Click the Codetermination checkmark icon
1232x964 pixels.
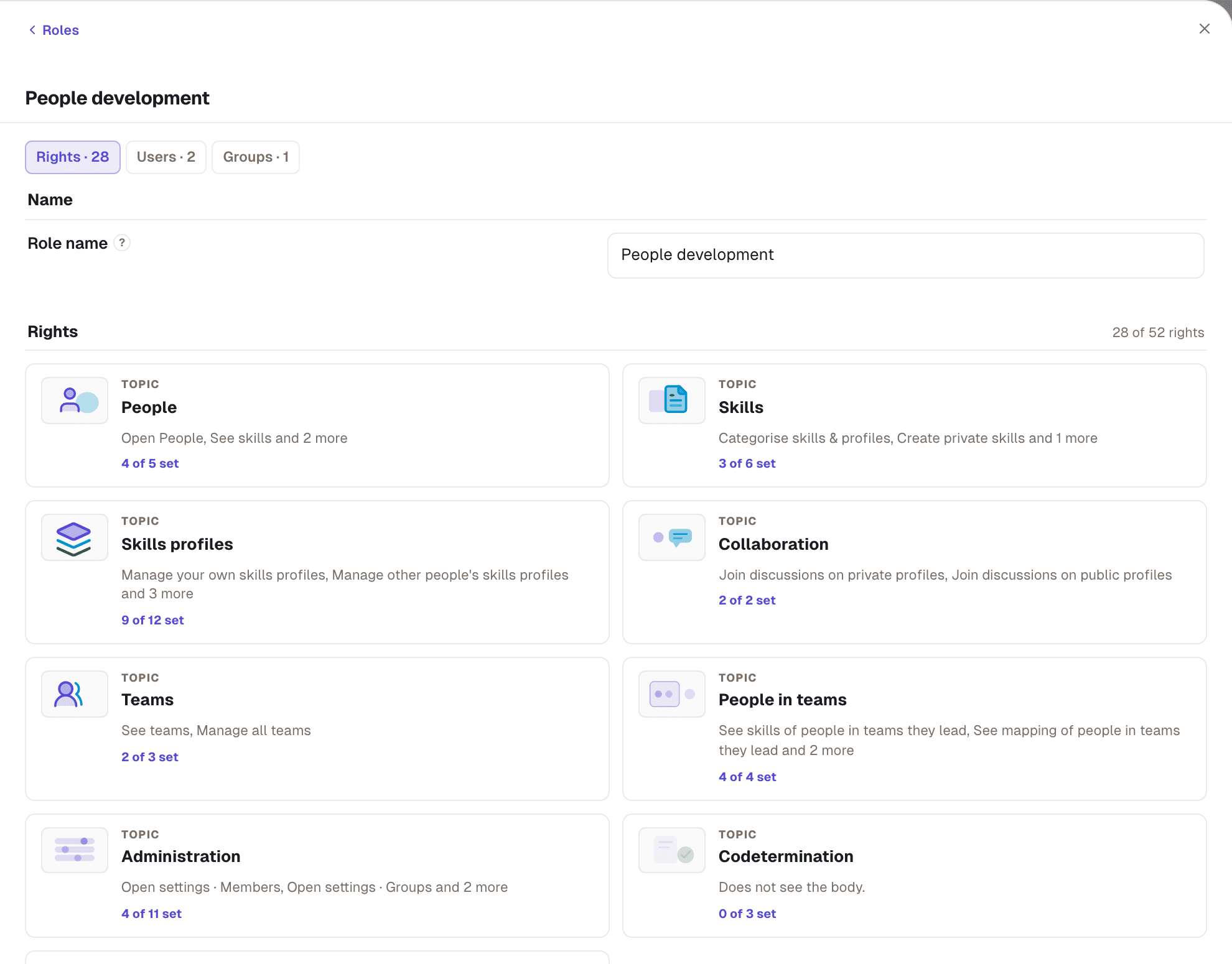click(x=672, y=850)
